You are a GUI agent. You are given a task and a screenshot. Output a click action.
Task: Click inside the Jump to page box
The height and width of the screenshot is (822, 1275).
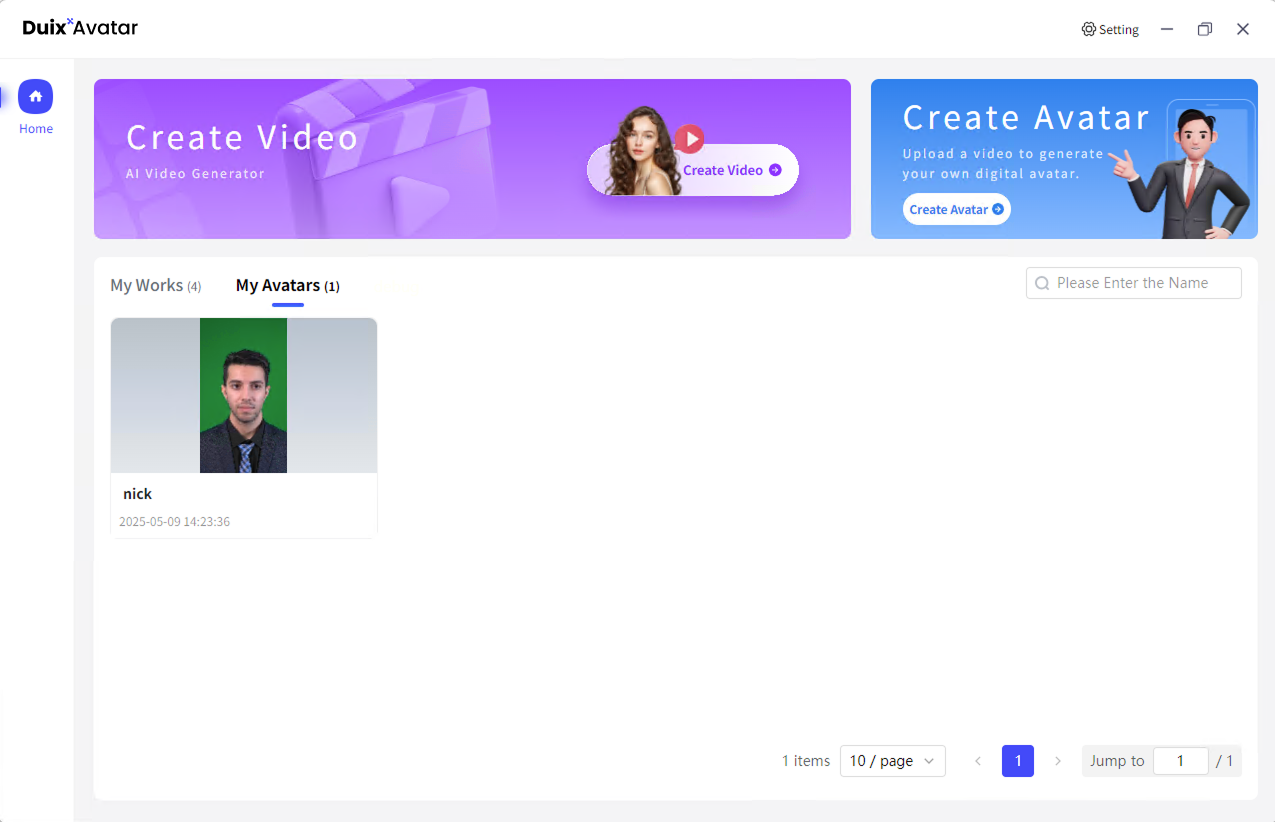1180,761
